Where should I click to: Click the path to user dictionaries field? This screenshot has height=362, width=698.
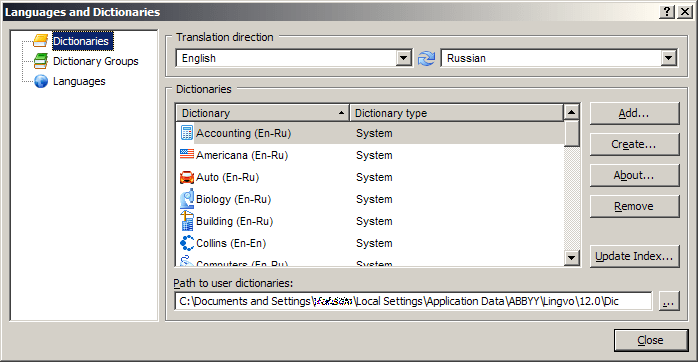click(x=413, y=301)
